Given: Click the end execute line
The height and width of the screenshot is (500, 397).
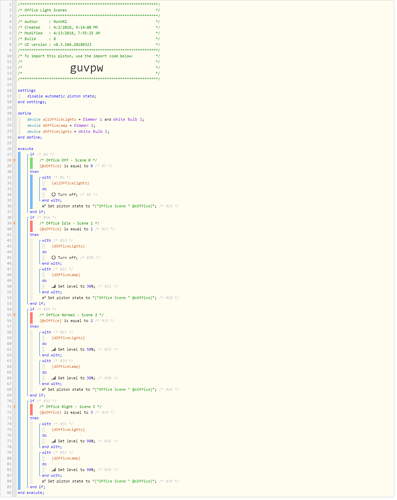Looking at the screenshot, I should pyautogui.click(x=31, y=493).
